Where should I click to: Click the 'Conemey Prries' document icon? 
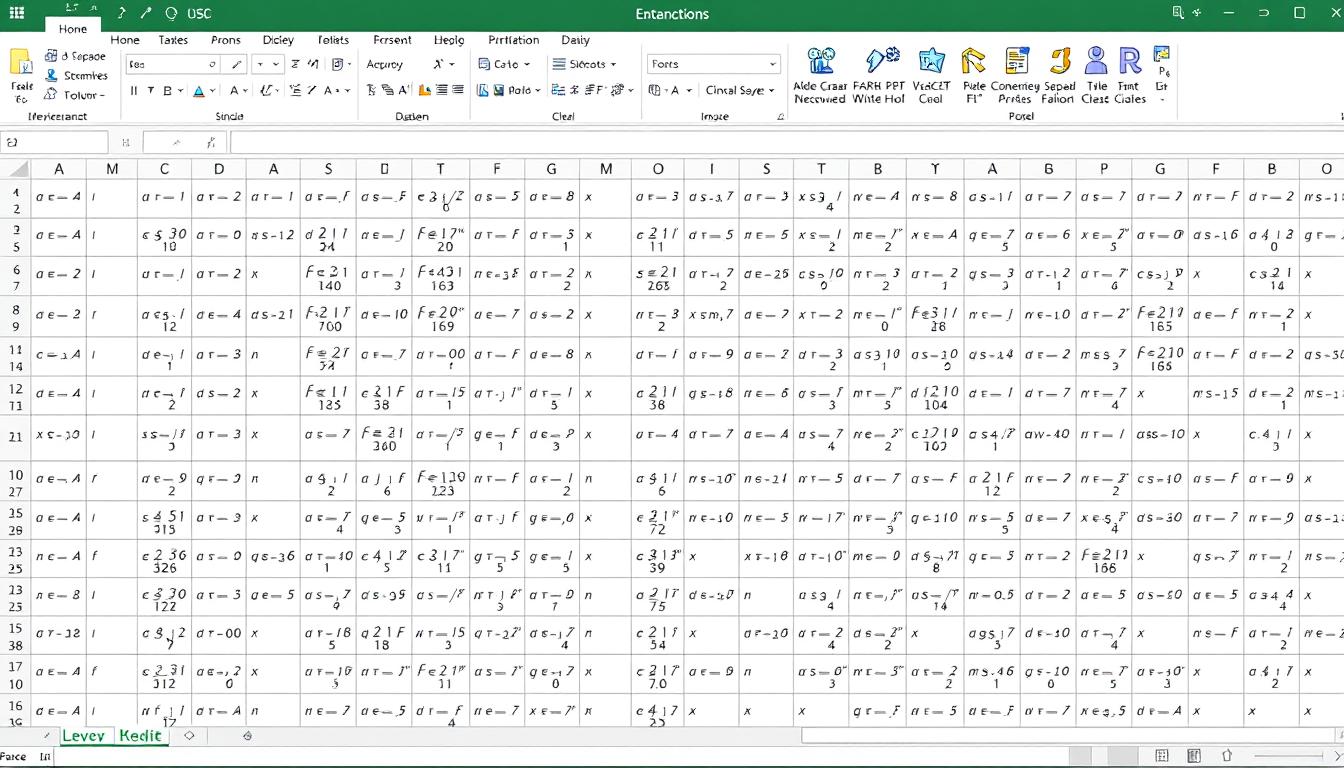click(x=1016, y=61)
